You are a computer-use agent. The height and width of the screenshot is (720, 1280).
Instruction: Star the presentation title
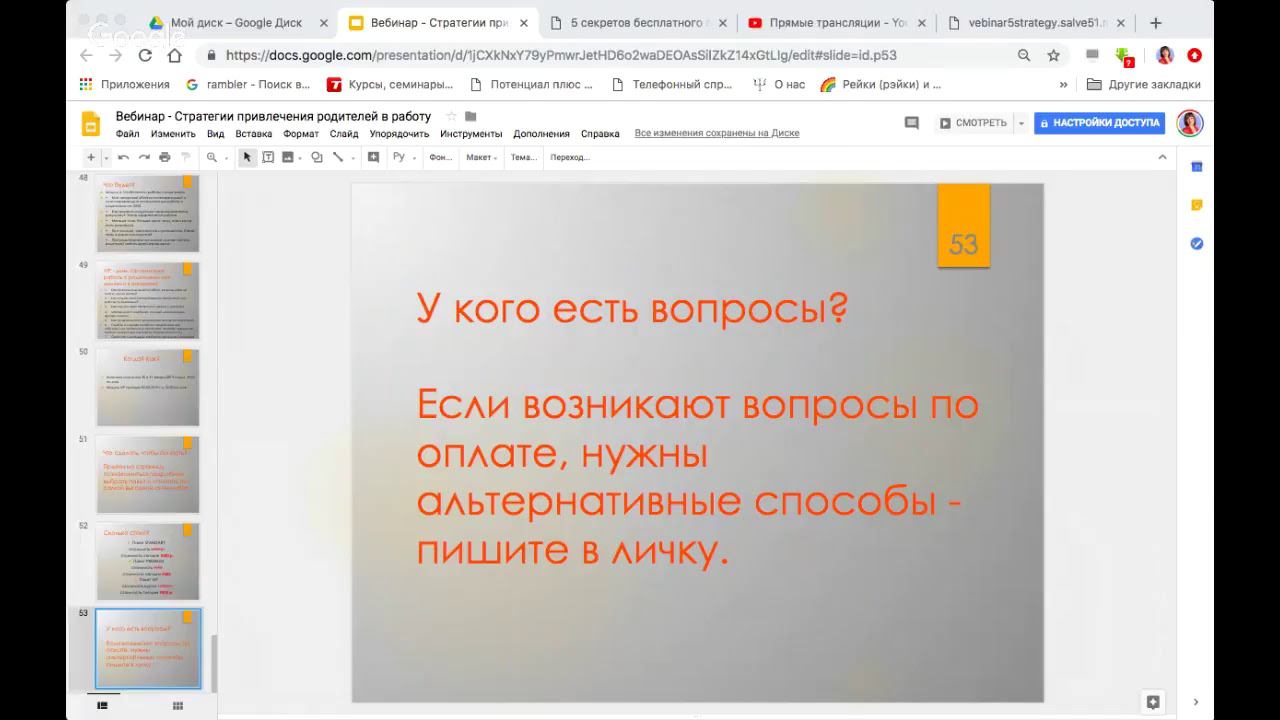[x=451, y=116]
